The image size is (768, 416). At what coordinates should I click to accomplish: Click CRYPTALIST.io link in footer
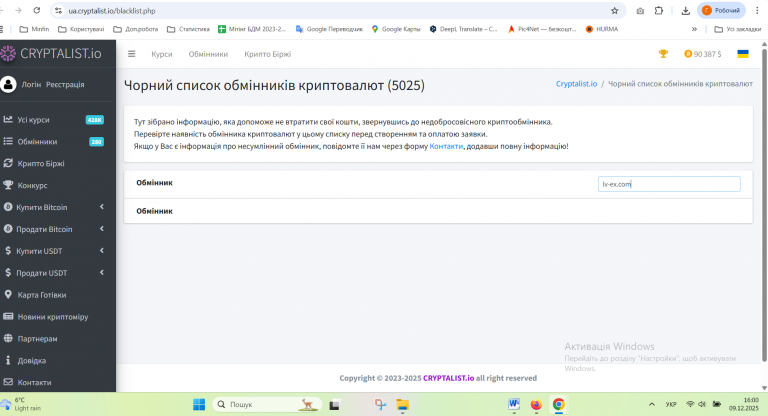point(448,378)
